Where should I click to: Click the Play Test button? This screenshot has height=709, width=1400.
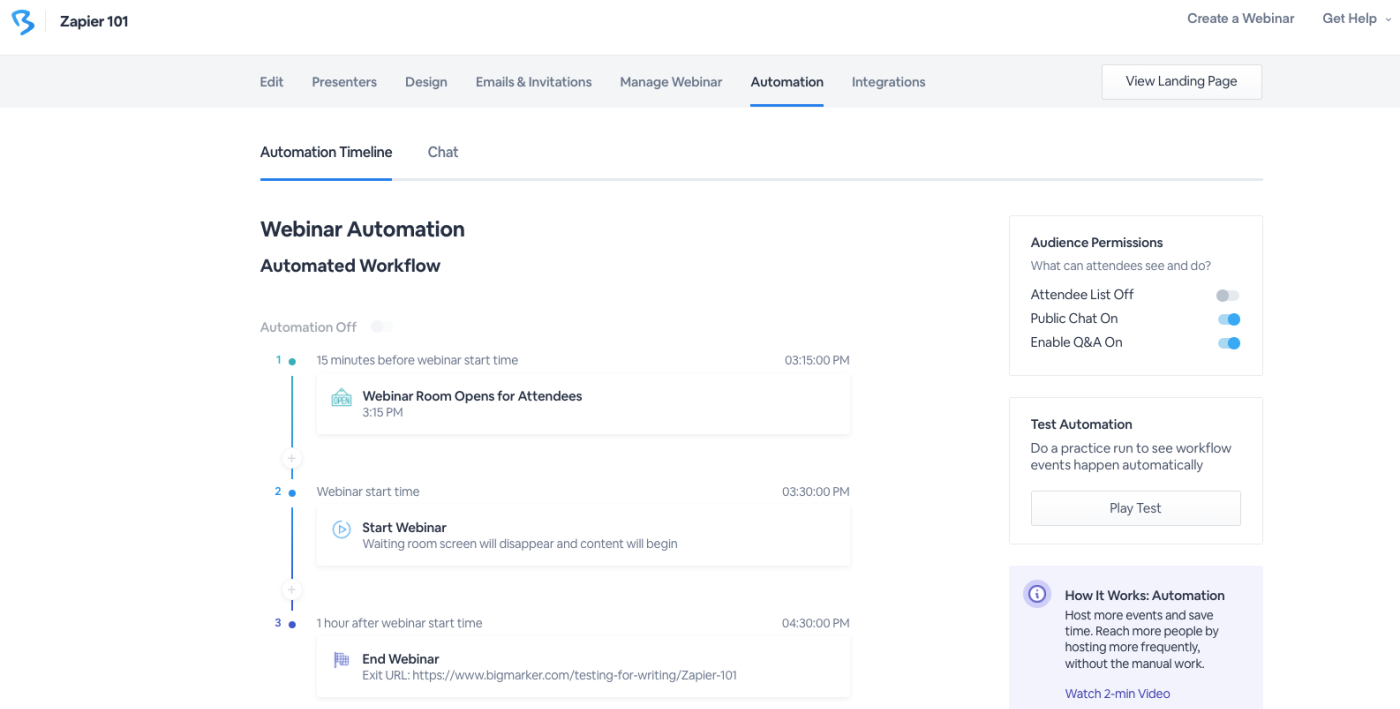click(1135, 508)
